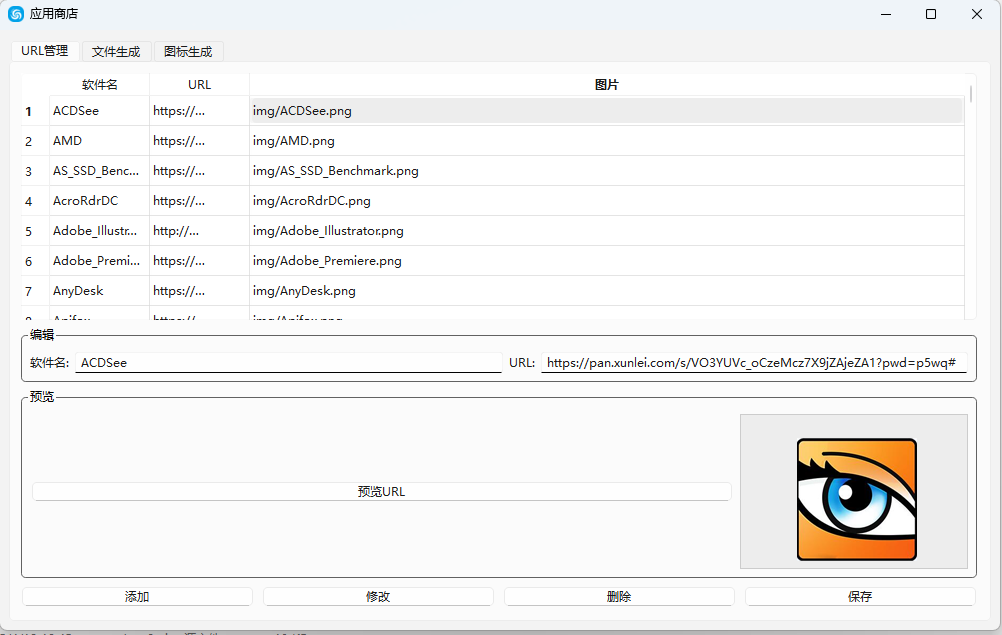Viewport: 1002px width, 635px height.
Task: Select row header number 4
Action: coord(35,201)
